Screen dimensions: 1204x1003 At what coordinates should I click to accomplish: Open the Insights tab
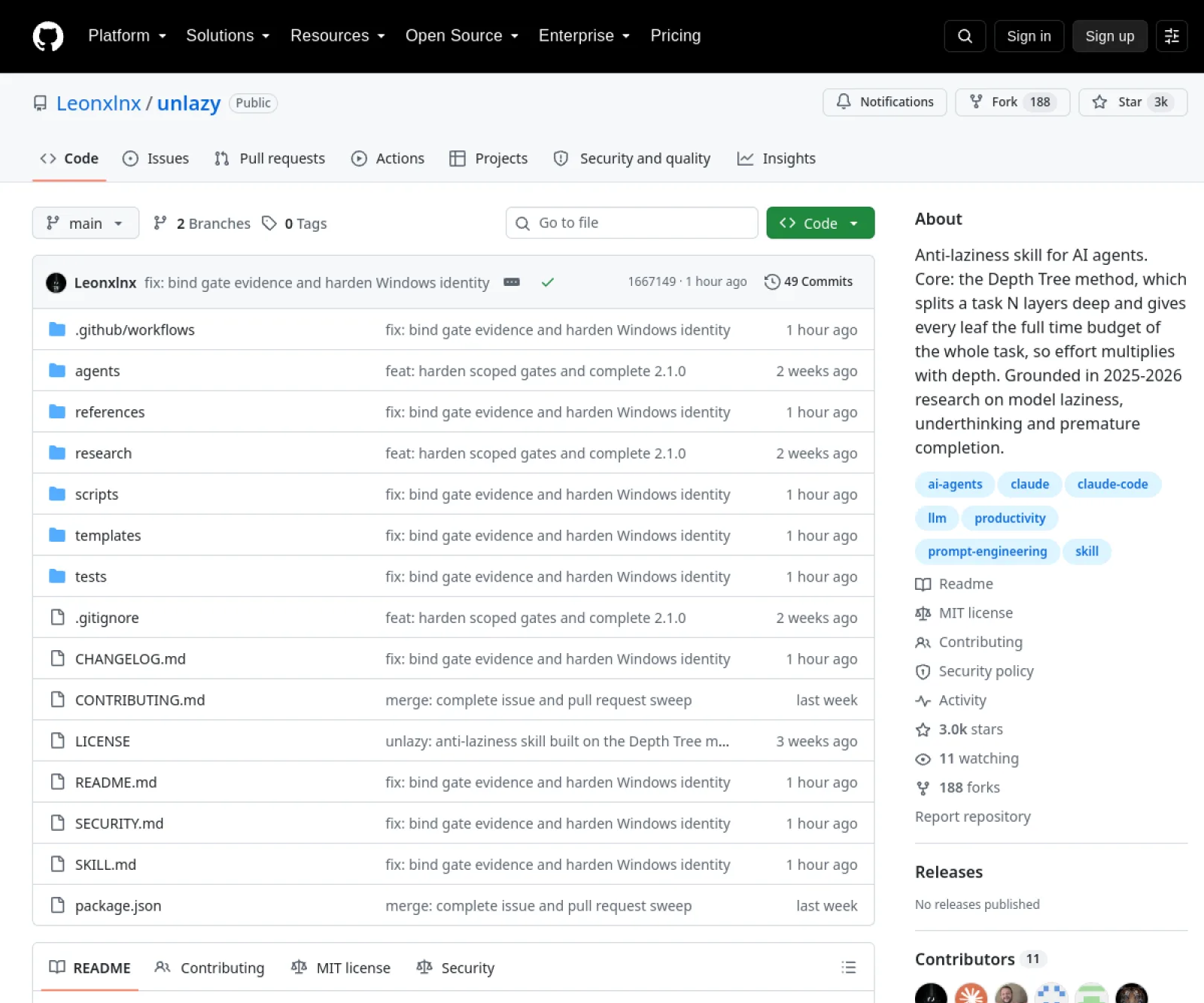pos(777,159)
